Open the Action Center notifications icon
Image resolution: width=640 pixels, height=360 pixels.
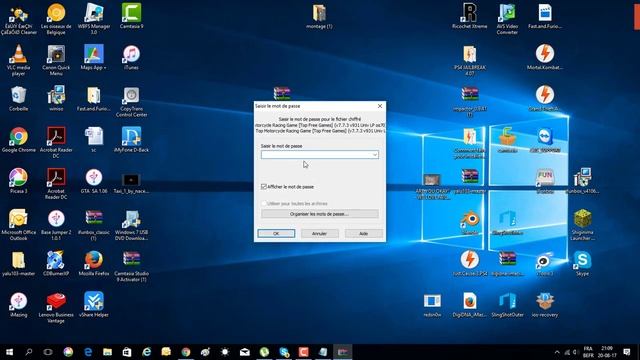(x=627, y=352)
